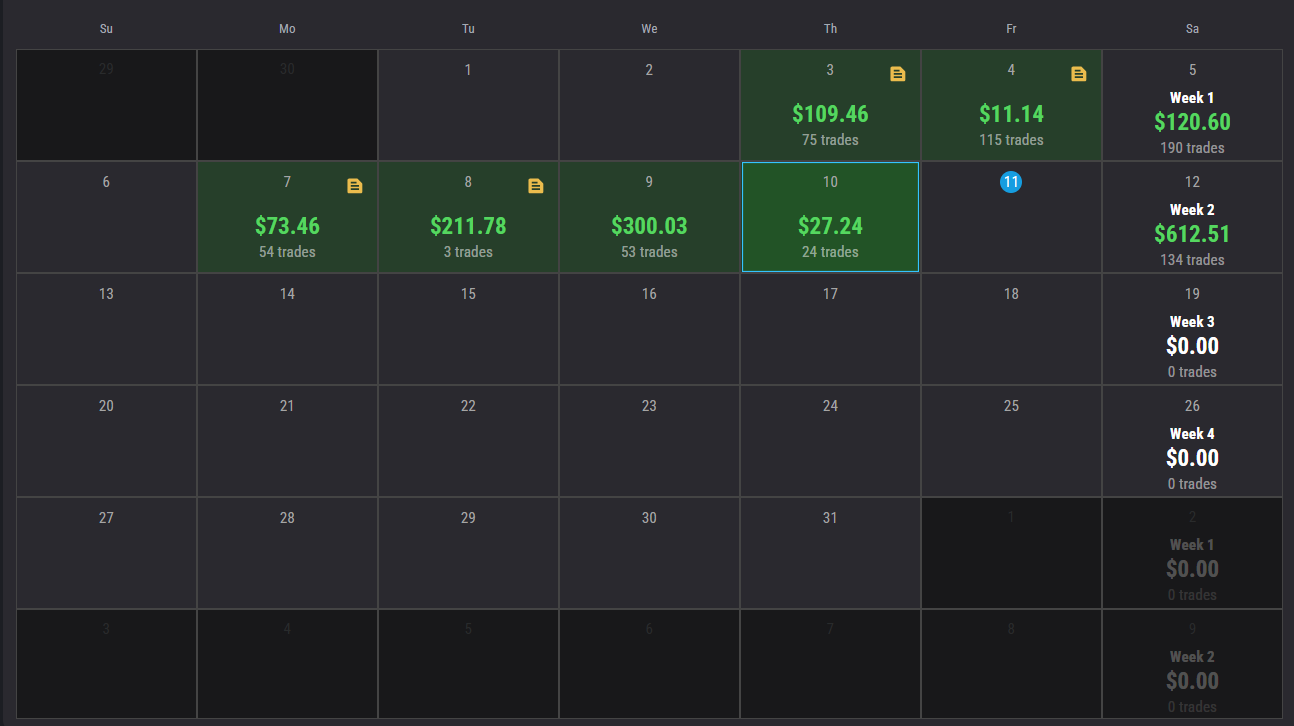Select the blue badge marking day 11
Screen dimensions: 1294x726
(1011, 182)
